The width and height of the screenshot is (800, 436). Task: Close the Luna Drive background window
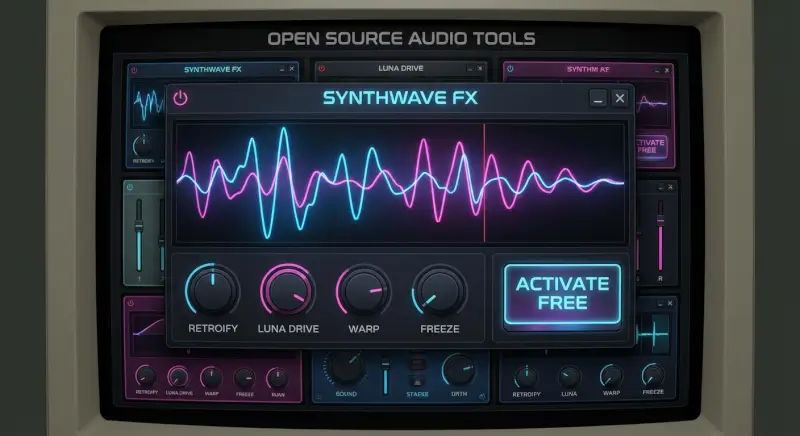click(x=480, y=68)
